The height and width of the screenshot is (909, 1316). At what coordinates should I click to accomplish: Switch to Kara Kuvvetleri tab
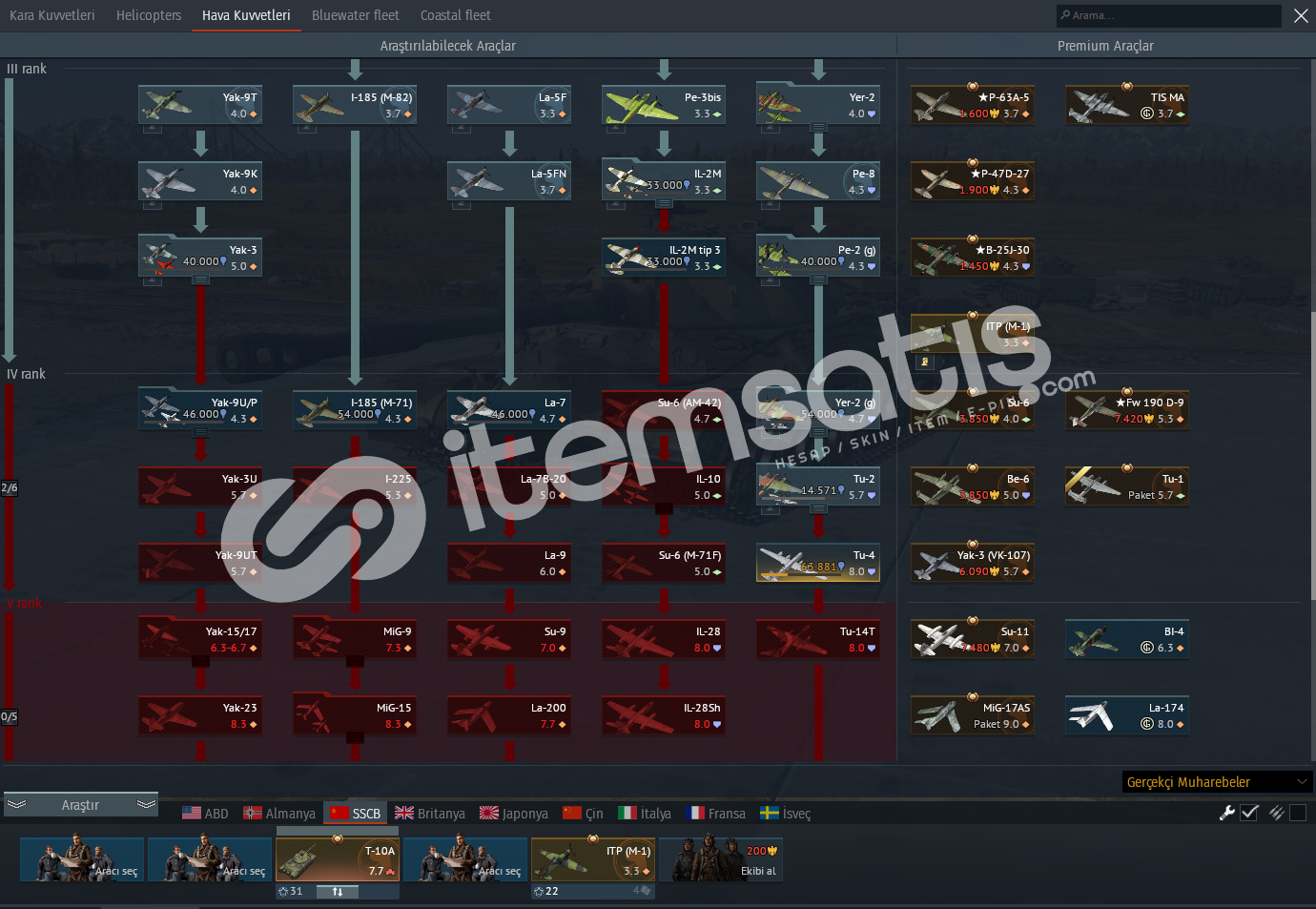(52, 15)
